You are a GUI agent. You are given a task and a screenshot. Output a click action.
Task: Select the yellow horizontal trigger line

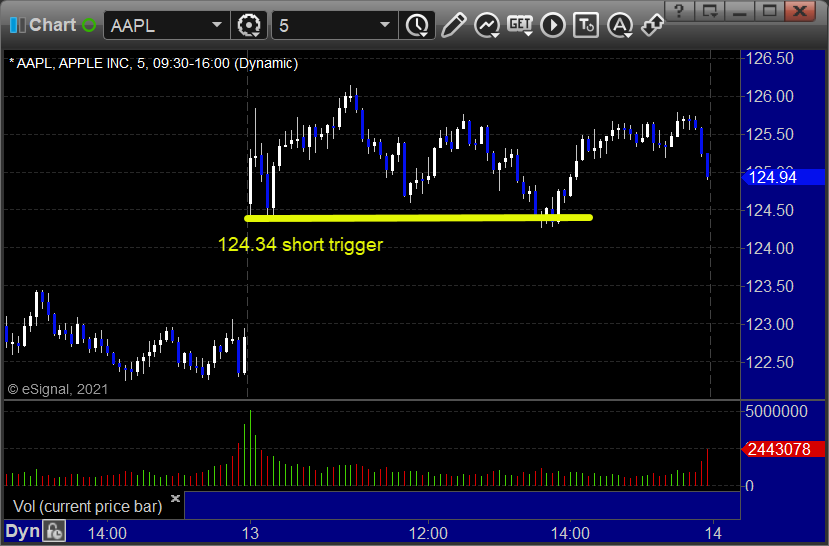pos(418,218)
